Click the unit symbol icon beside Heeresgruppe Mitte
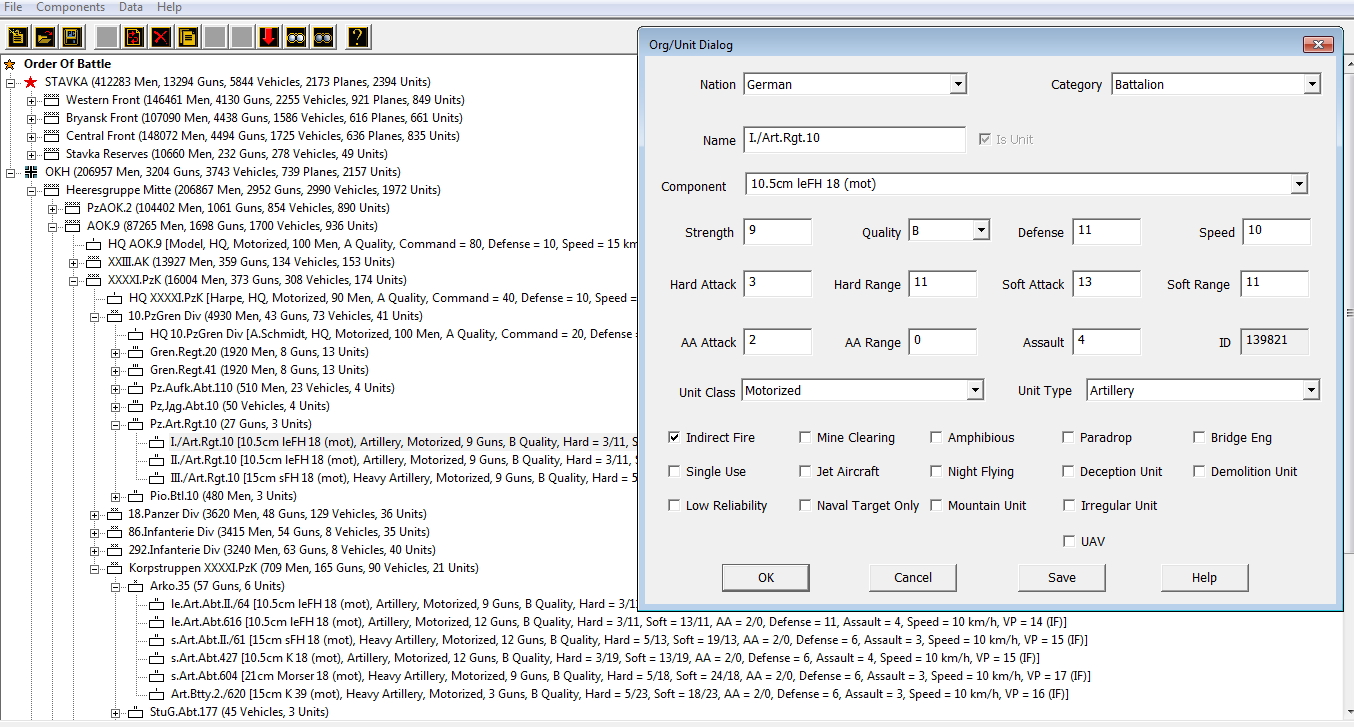This screenshot has width=1354, height=727. pyautogui.click(x=52, y=190)
